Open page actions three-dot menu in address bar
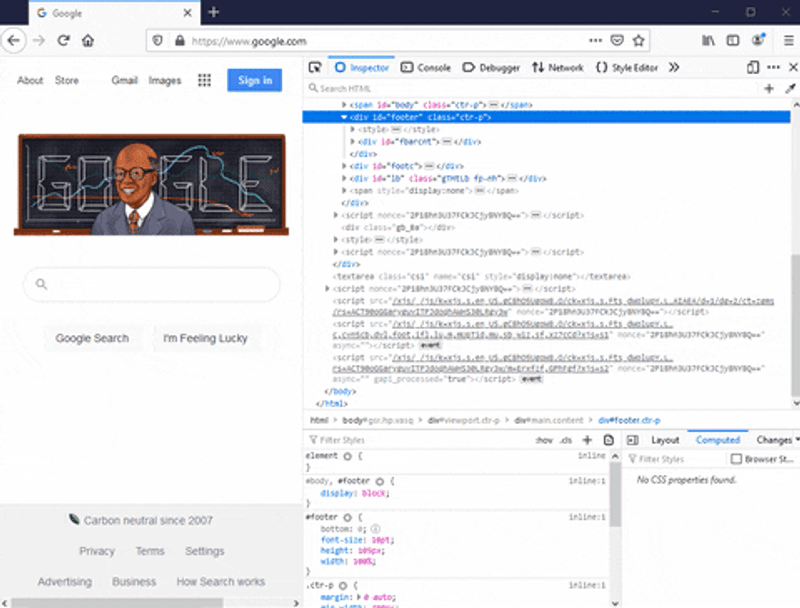This screenshot has width=800, height=608. click(595, 40)
